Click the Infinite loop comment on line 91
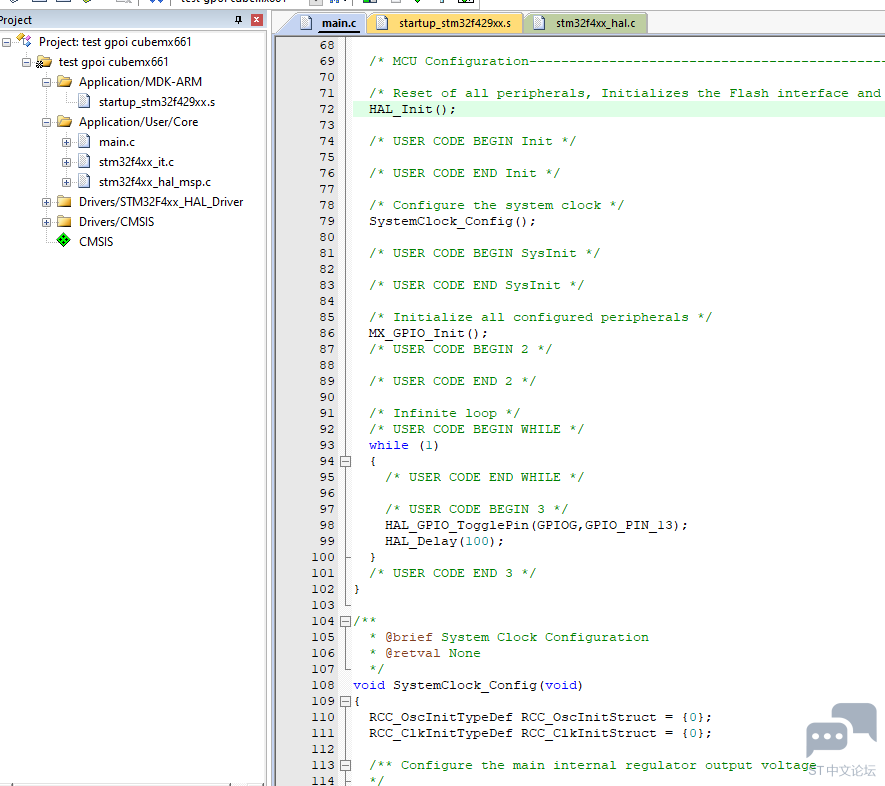This screenshot has width=885, height=786. pos(445,413)
